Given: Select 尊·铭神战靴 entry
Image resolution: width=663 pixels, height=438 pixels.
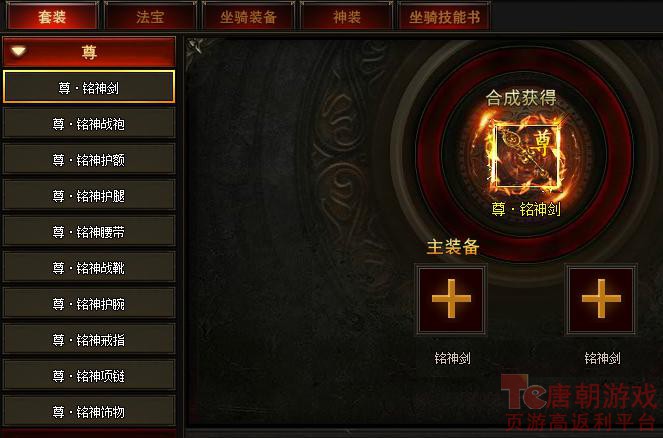Looking at the screenshot, I should coord(89,267).
